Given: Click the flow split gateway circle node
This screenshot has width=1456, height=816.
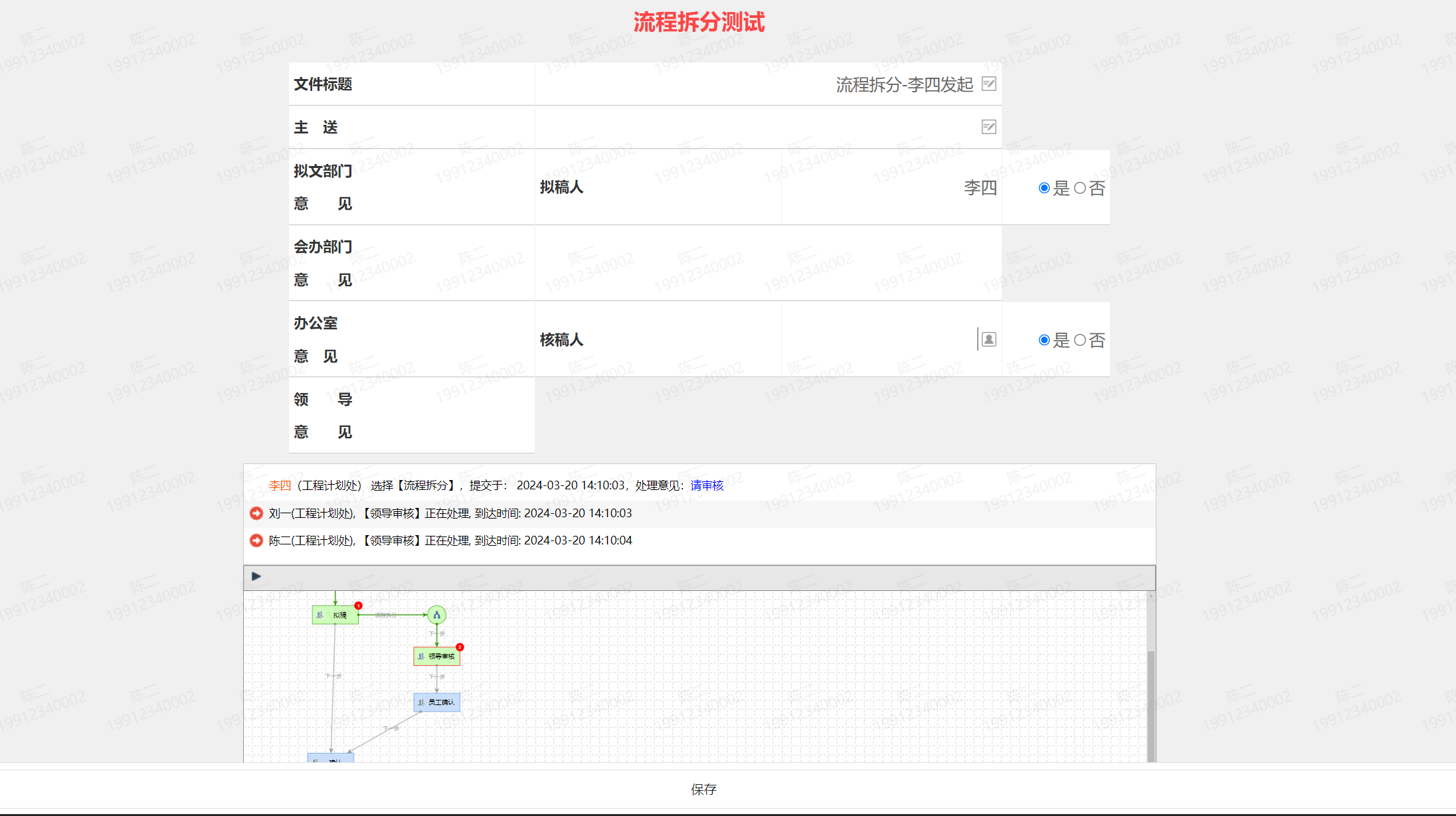Looking at the screenshot, I should [436, 615].
